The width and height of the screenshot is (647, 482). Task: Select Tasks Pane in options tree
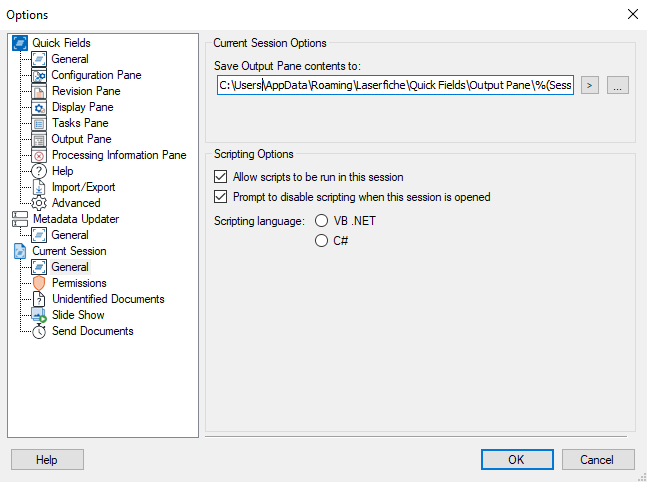tap(80, 123)
